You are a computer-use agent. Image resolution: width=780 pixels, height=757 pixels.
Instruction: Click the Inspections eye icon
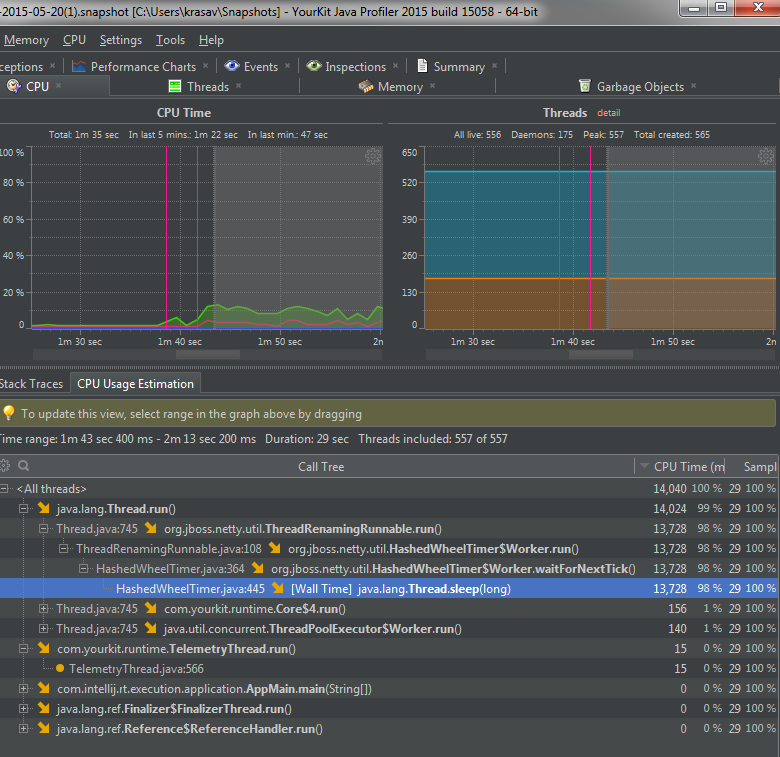[314, 65]
